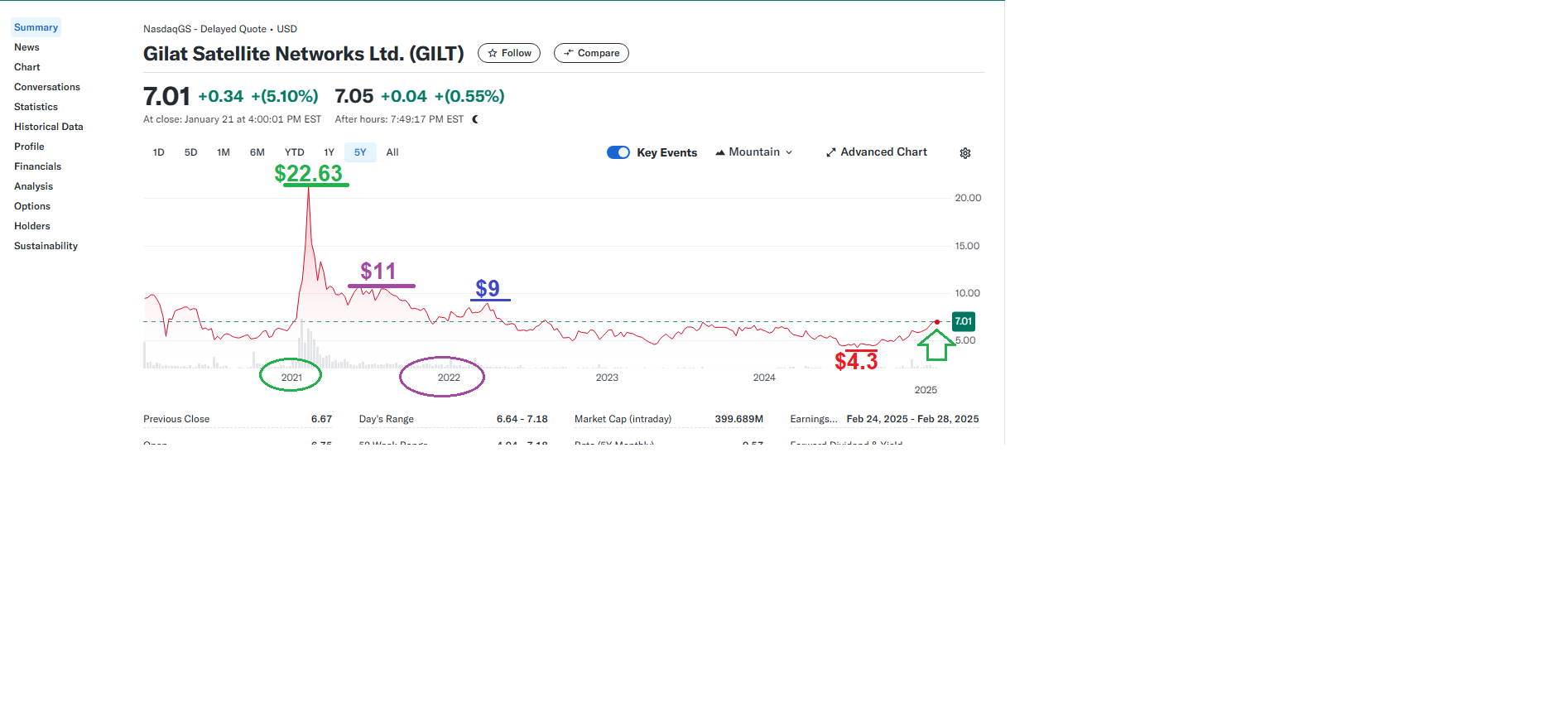The width and height of the screenshot is (1568, 722).
Task: View the Conversations page
Action: point(47,87)
